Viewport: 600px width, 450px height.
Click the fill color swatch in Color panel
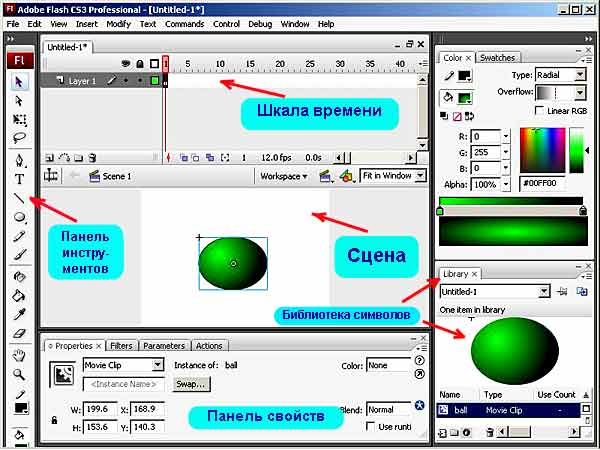pyautogui.click(x=464, y=98)
